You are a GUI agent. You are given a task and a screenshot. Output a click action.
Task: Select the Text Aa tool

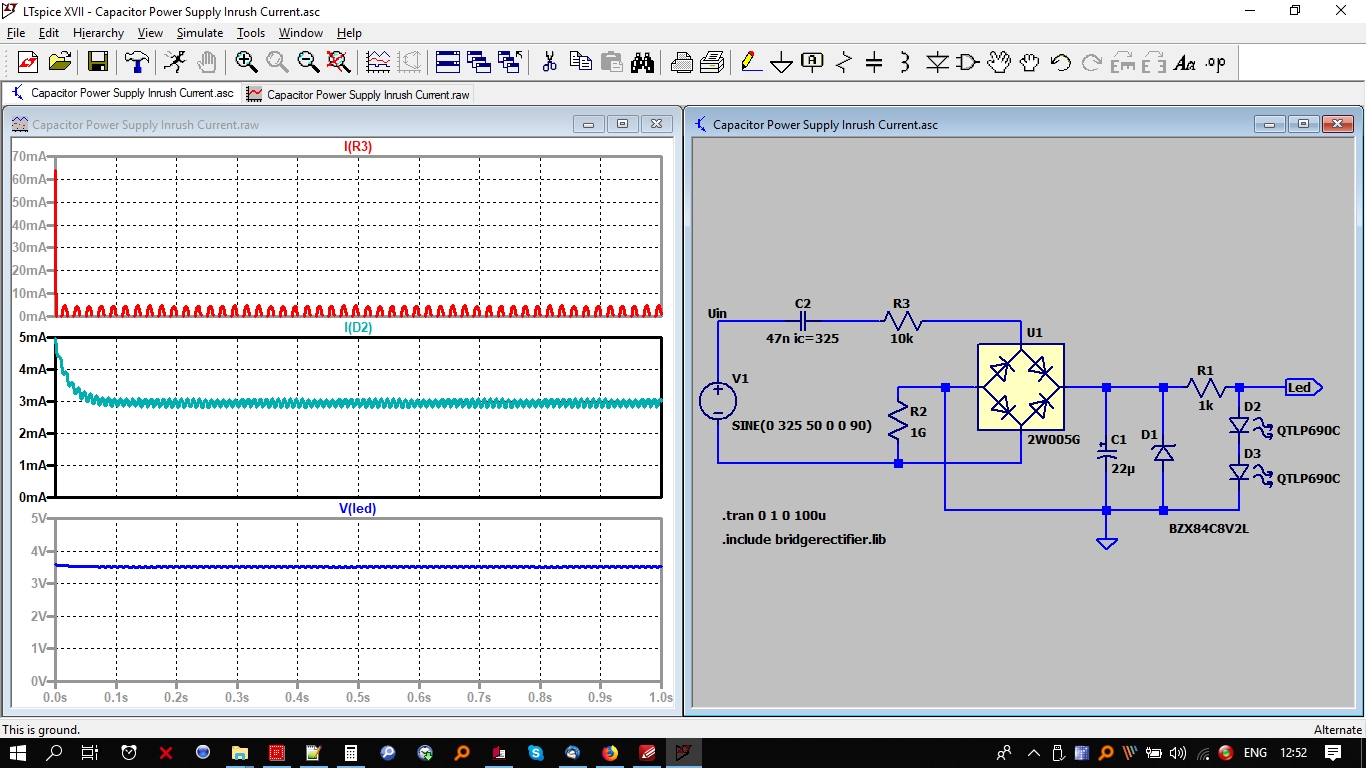pos(1185,62)
